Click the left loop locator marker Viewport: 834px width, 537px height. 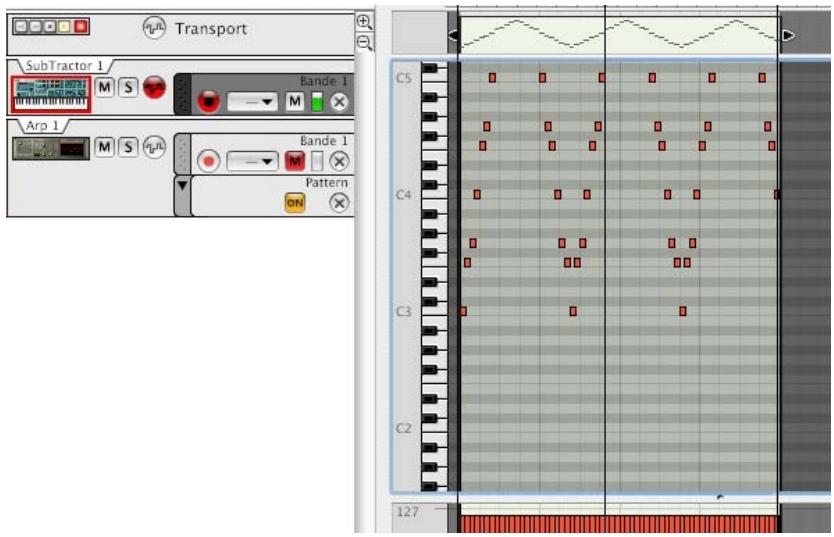(454, 35)
